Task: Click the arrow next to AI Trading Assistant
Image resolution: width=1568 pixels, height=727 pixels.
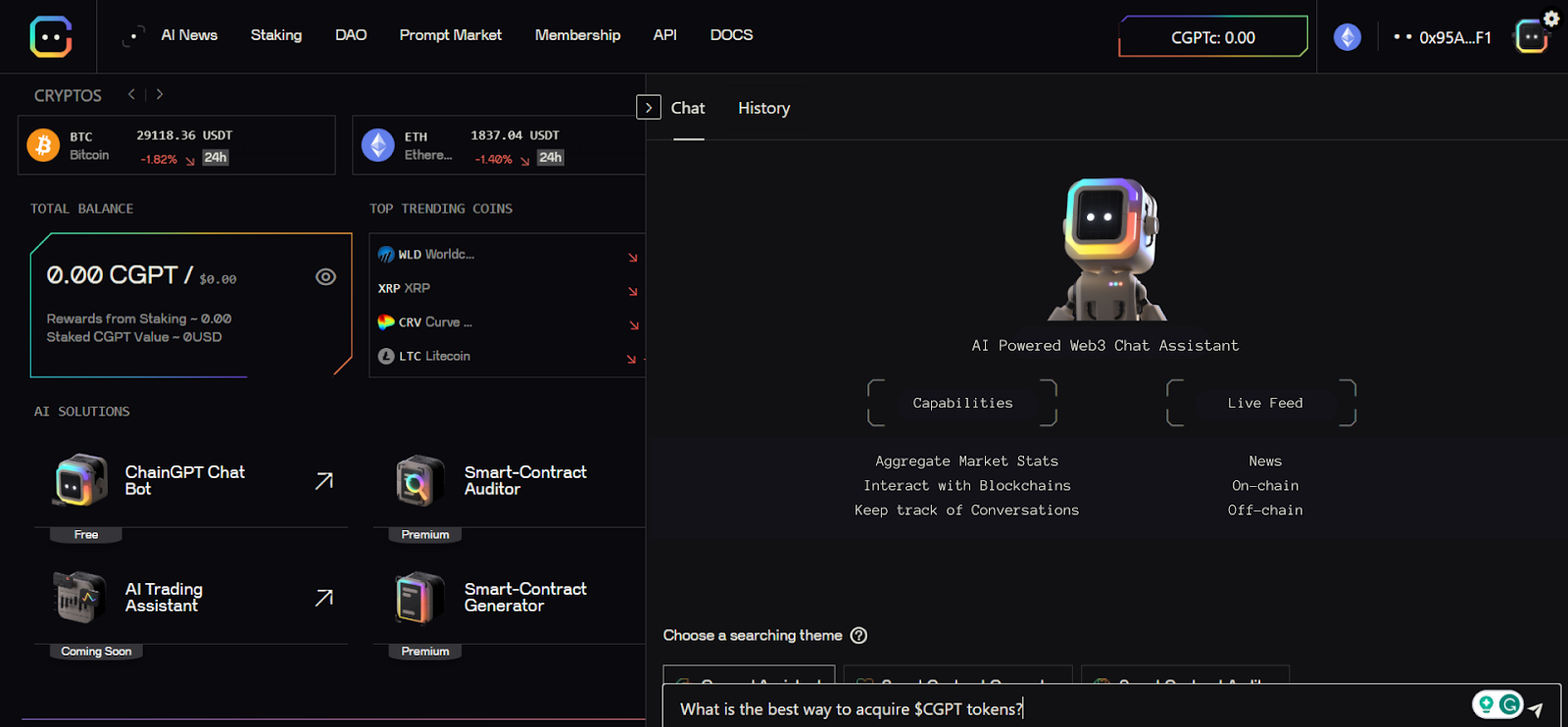Action: (324, 597)
